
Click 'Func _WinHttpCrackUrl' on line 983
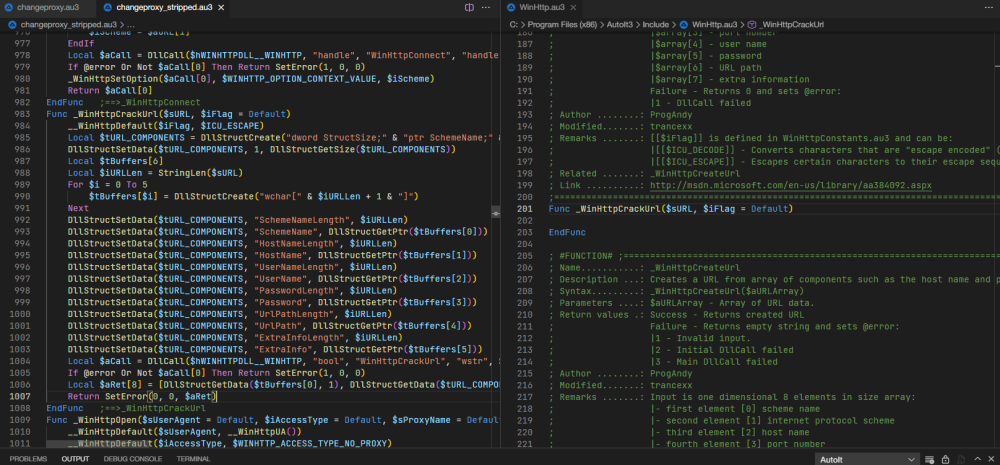point(102,114)
